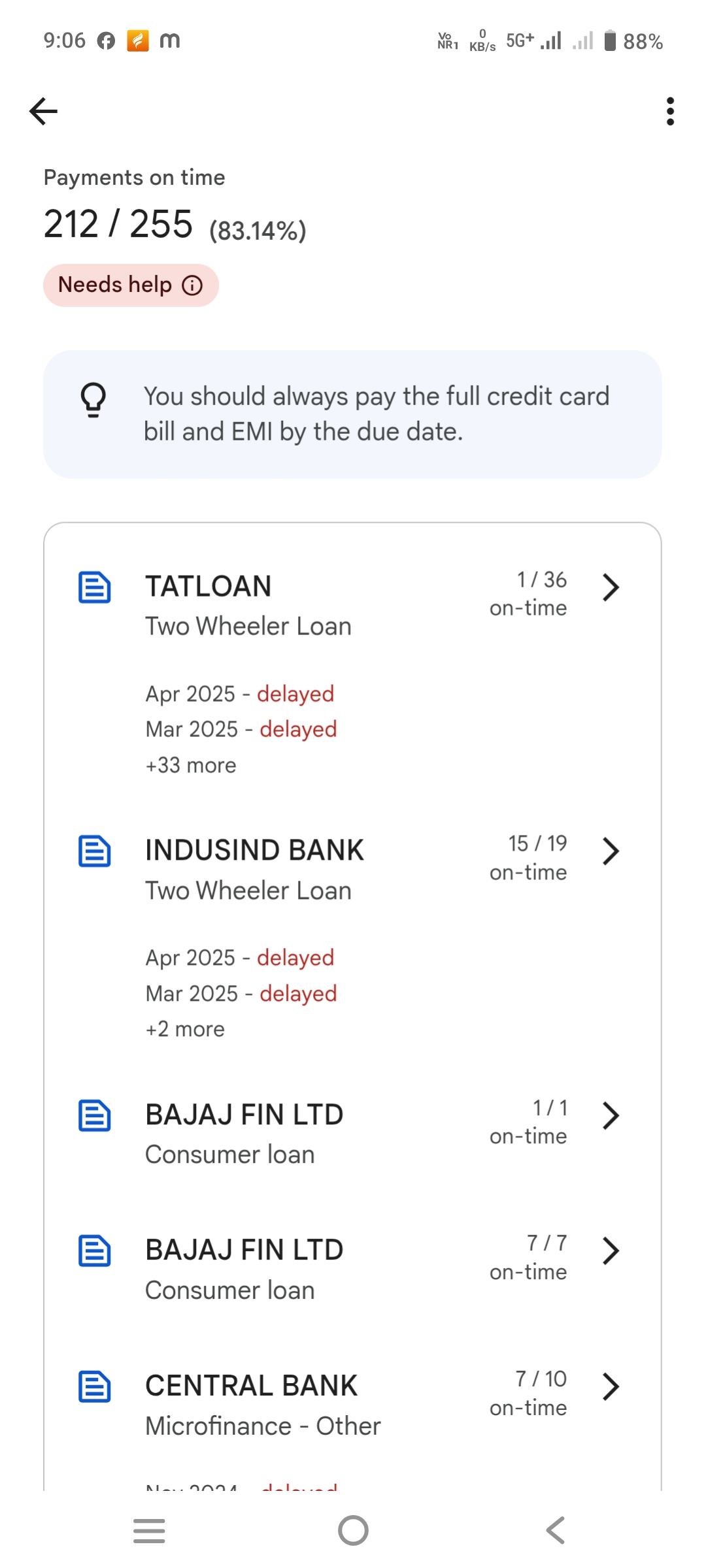Tap the document icon beside INDUSIND BANK
Viewport: 706px width, 1568px height.
coord(95,851)
